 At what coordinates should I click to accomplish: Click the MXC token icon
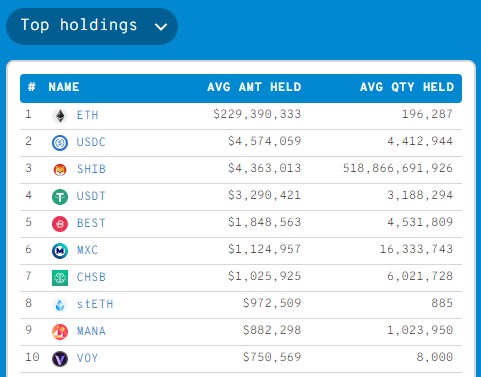click(60, 251)
